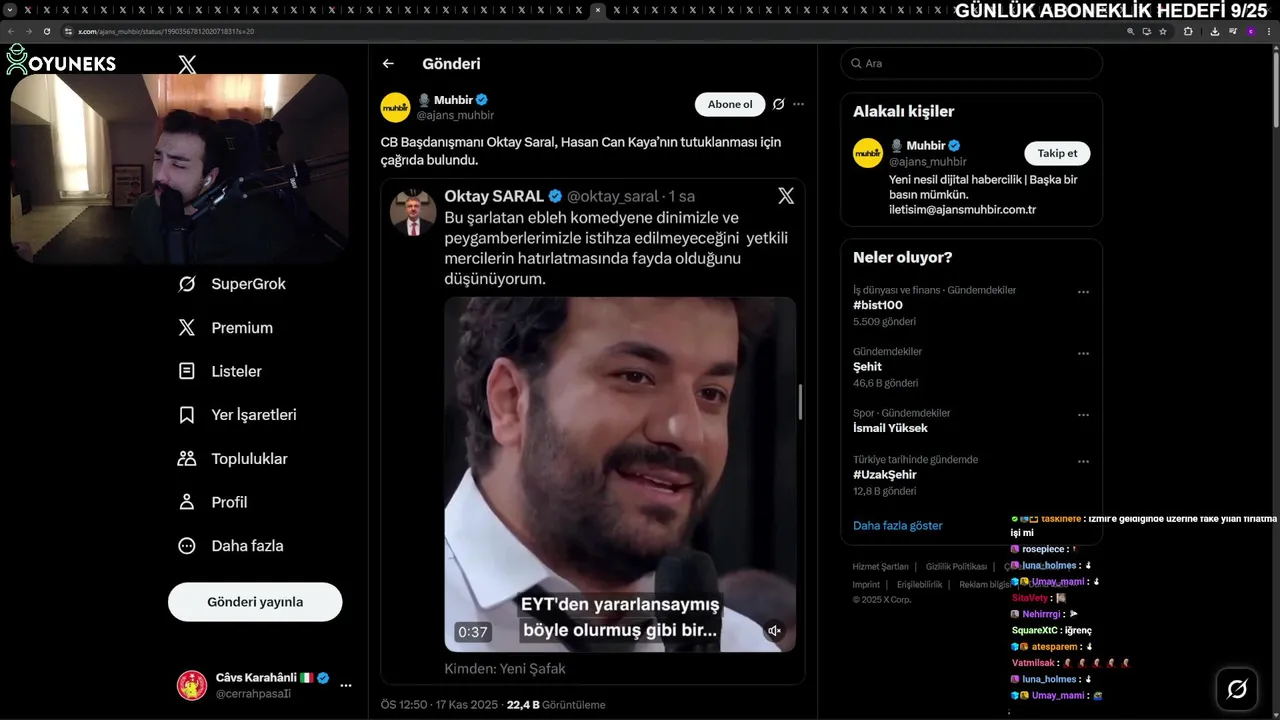Open the post's three-dot more menu
The height and width of the screenshot is (720, 1280).
(x=798, y=104)
